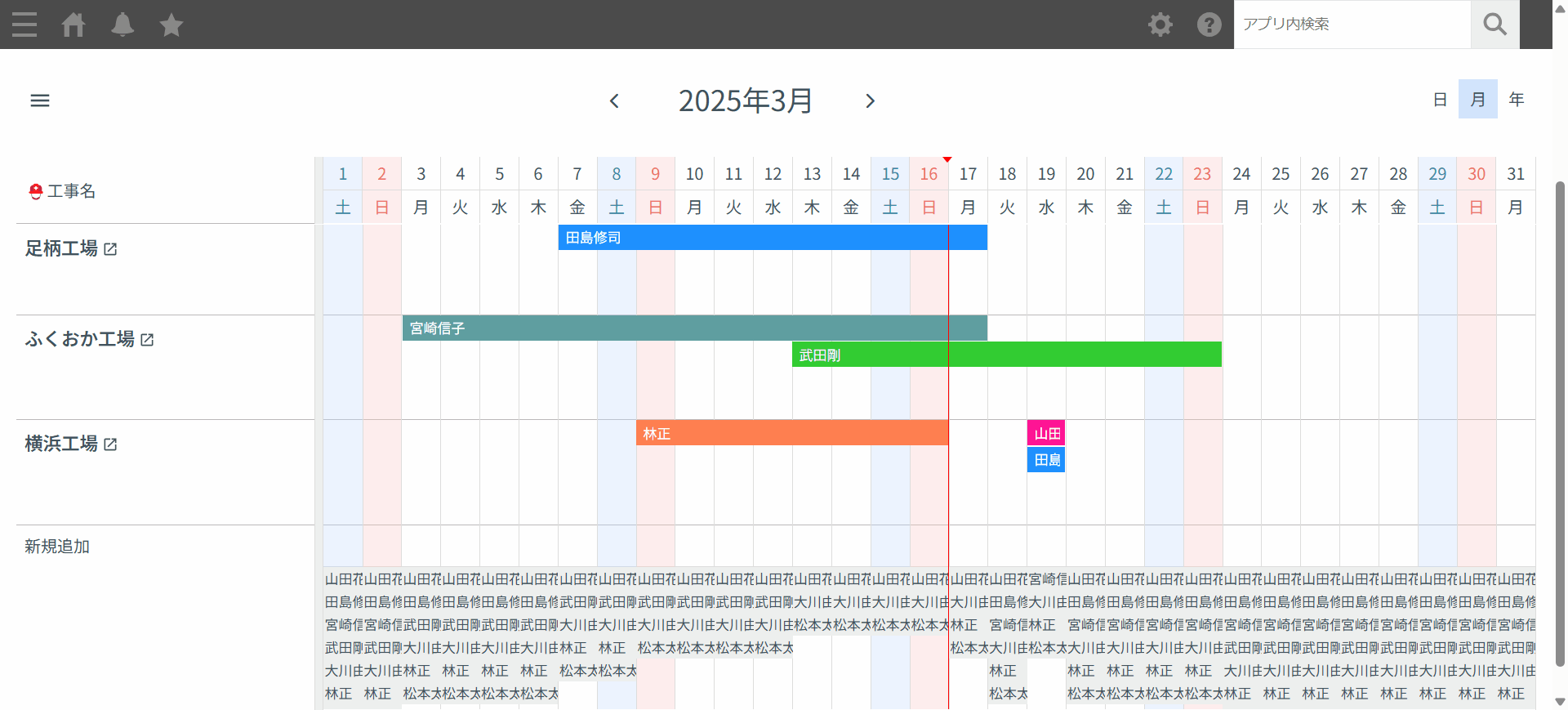Go to previous month with left chevron
The width and height of the screenshot is (1568, 710).
point(615,100)
